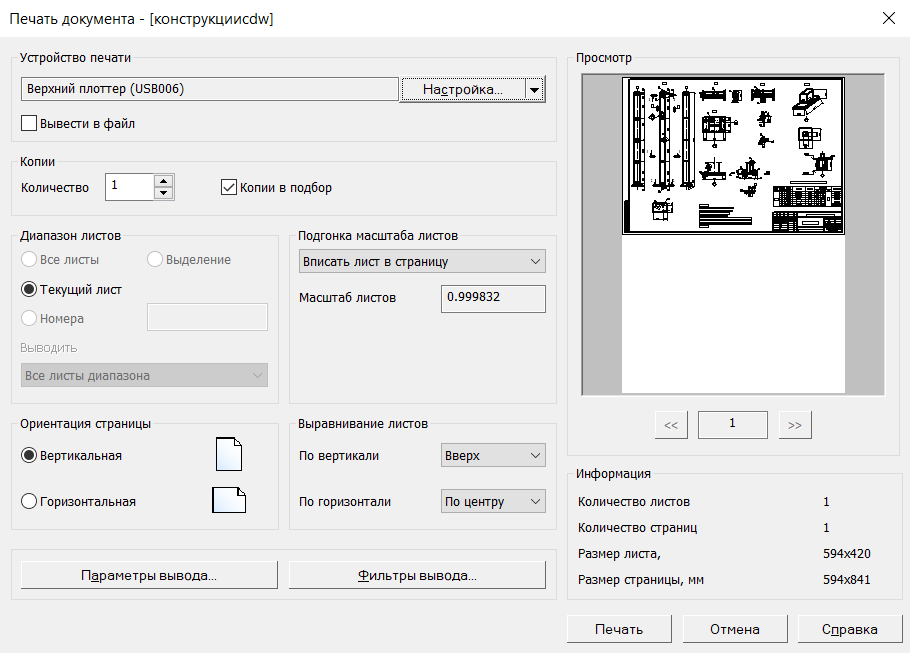Viewport: 910px width, 653px height.
Task: Open the По вертикали alignment dropdown
Action: tap(493, 456)
